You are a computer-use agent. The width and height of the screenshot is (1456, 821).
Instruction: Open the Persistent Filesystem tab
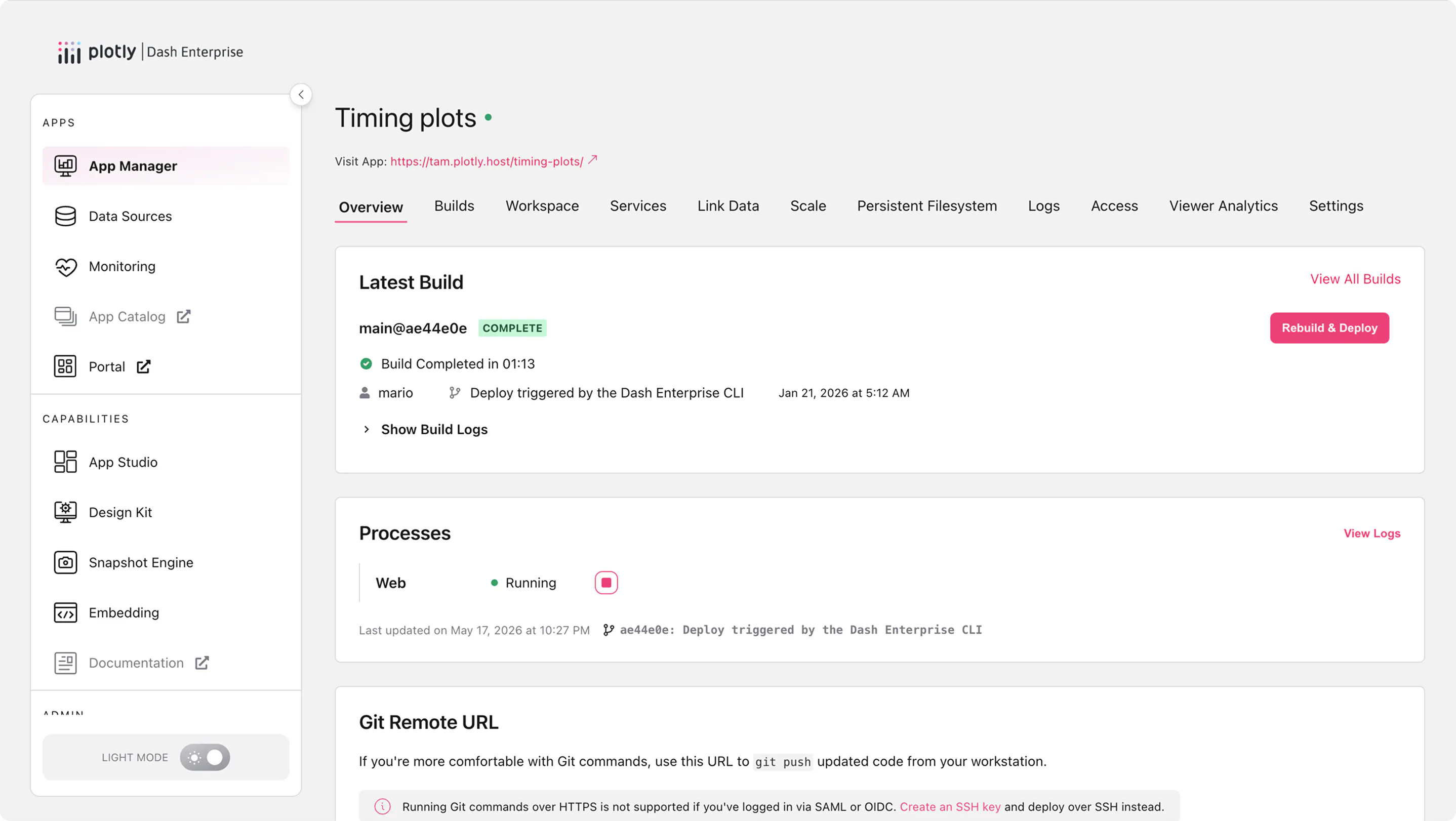[x=927, y=206]
